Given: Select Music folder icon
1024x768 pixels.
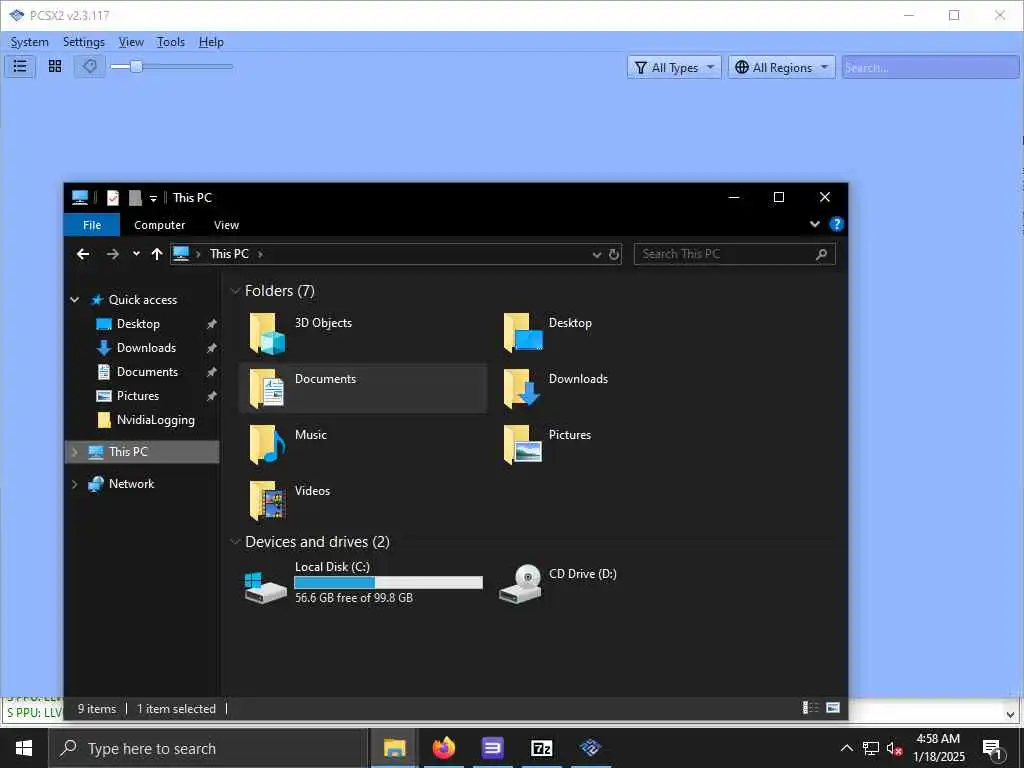Looking at the screenshot, I should pos(267,444).
